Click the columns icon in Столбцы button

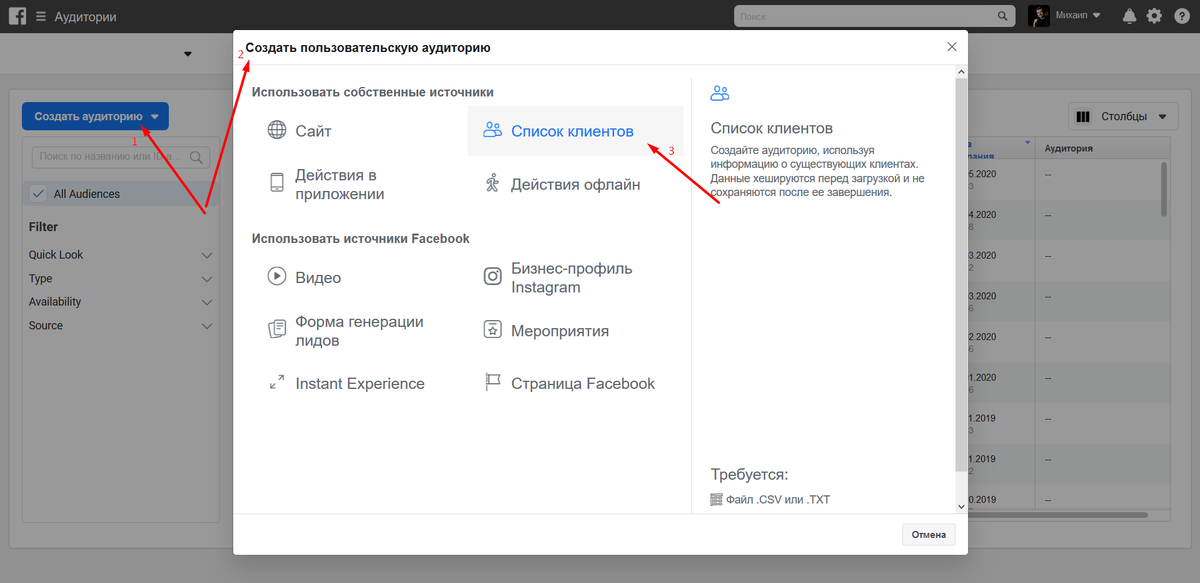1082,117
